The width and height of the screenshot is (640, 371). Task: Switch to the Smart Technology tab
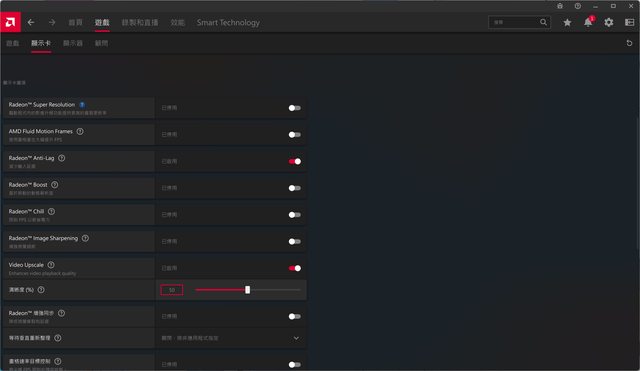tap(228, 22)
